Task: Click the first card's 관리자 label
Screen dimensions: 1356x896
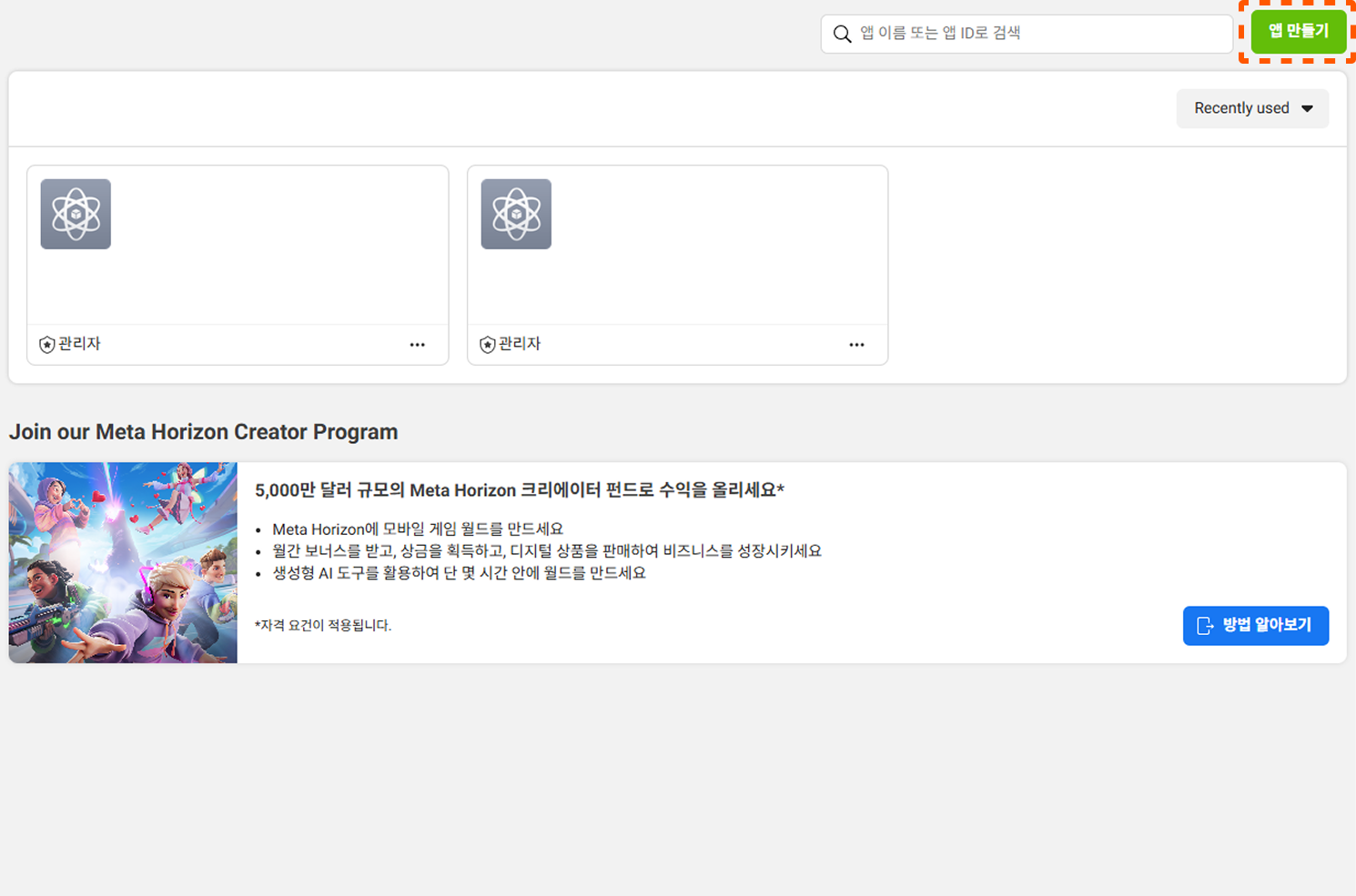Action: (x=79, y=344)
